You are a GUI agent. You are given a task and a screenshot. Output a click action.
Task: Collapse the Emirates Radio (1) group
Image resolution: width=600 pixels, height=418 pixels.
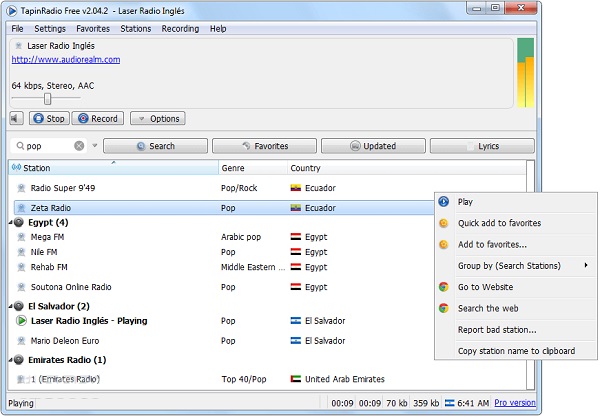tap(11, 360)
